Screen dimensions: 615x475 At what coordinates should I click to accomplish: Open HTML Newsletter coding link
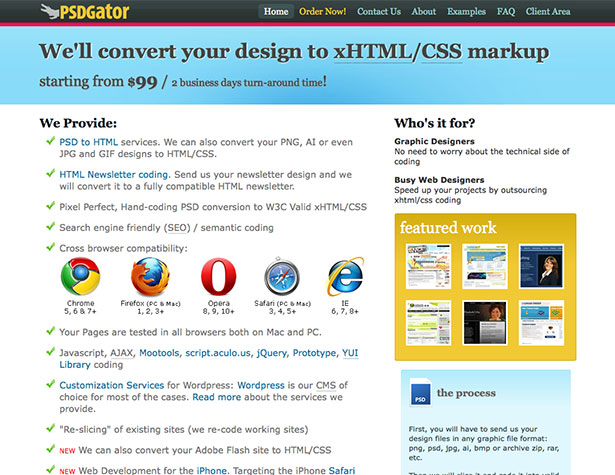pyautogui.click(x=114, y=175)
